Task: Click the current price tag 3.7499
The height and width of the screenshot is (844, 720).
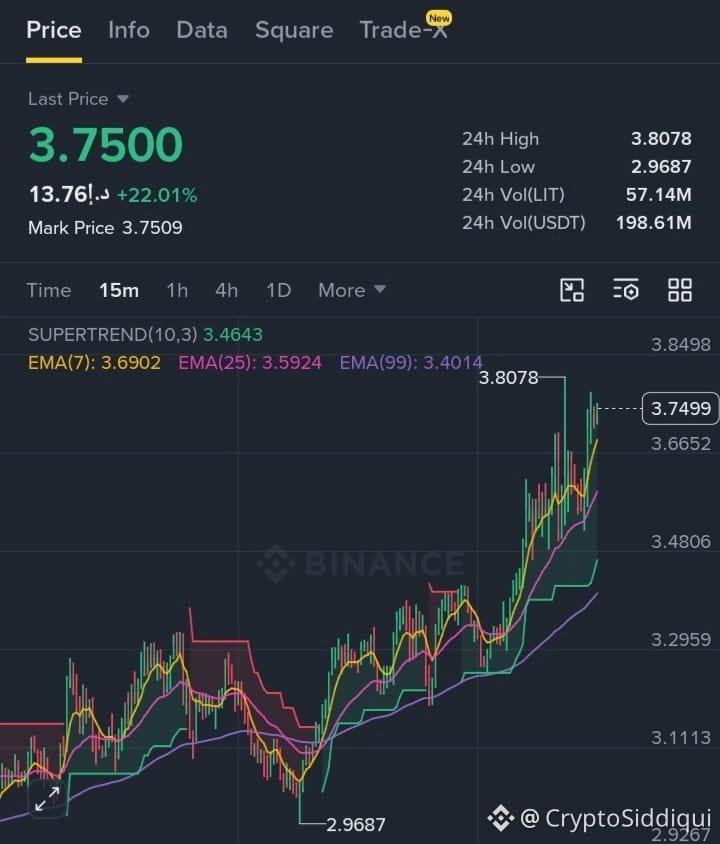Action: point(681,409)
